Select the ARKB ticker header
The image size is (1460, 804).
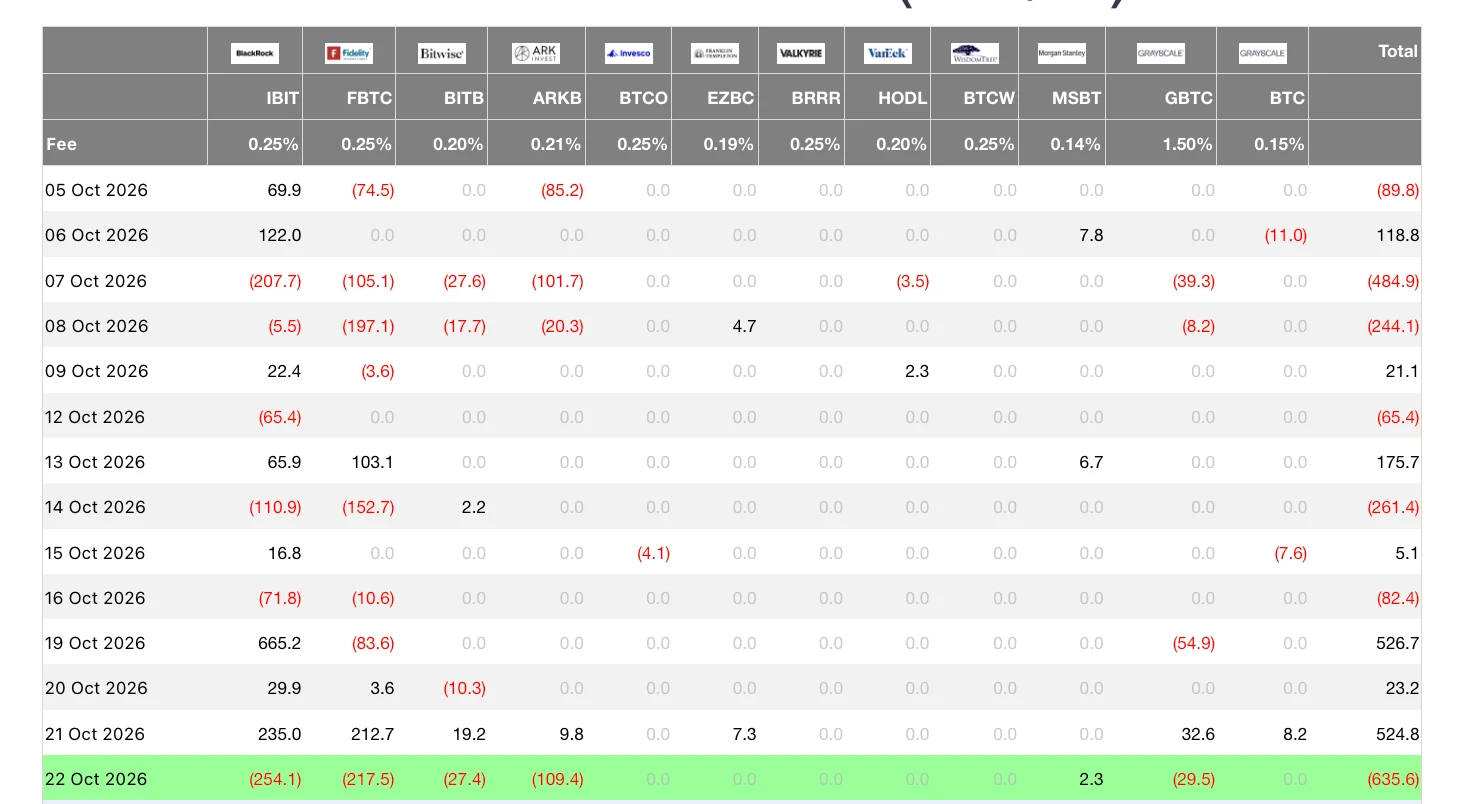coord(557,98)
